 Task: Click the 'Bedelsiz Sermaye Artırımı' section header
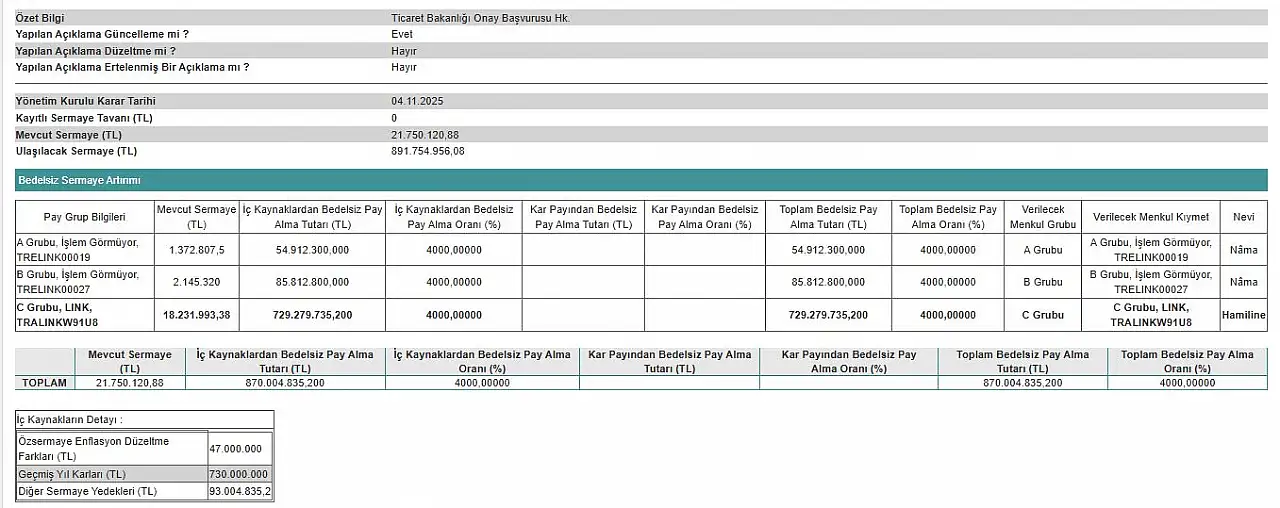(79, 180)
